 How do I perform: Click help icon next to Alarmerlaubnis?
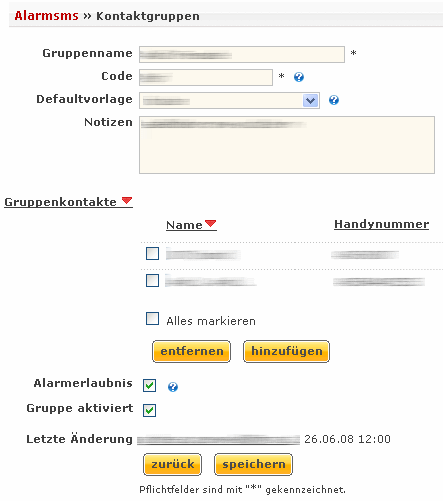pos(173,387)
